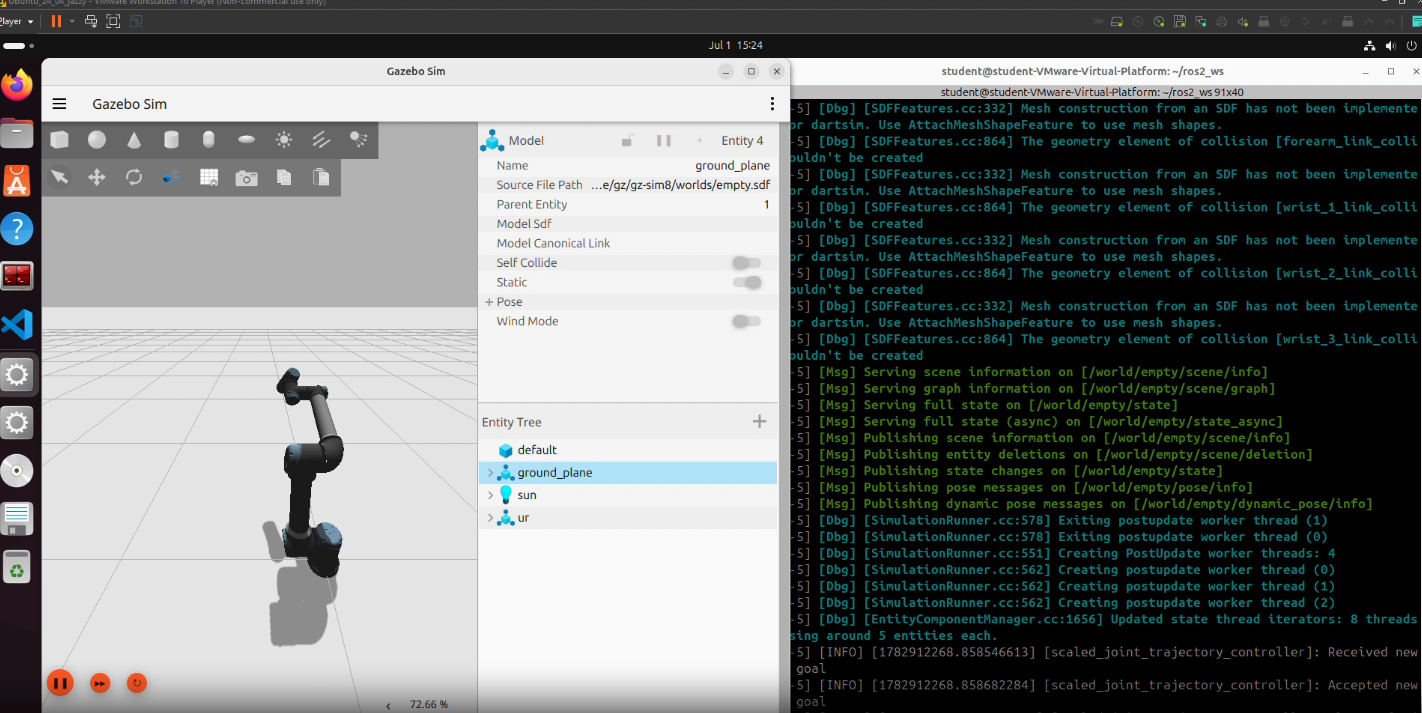Take a screenshot with camera icon
Screen dimensions: 1422x713
tap(246, 178)
